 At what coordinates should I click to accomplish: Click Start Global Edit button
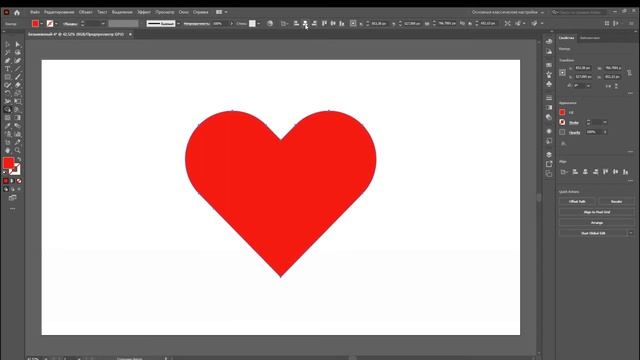click(593, 233)
